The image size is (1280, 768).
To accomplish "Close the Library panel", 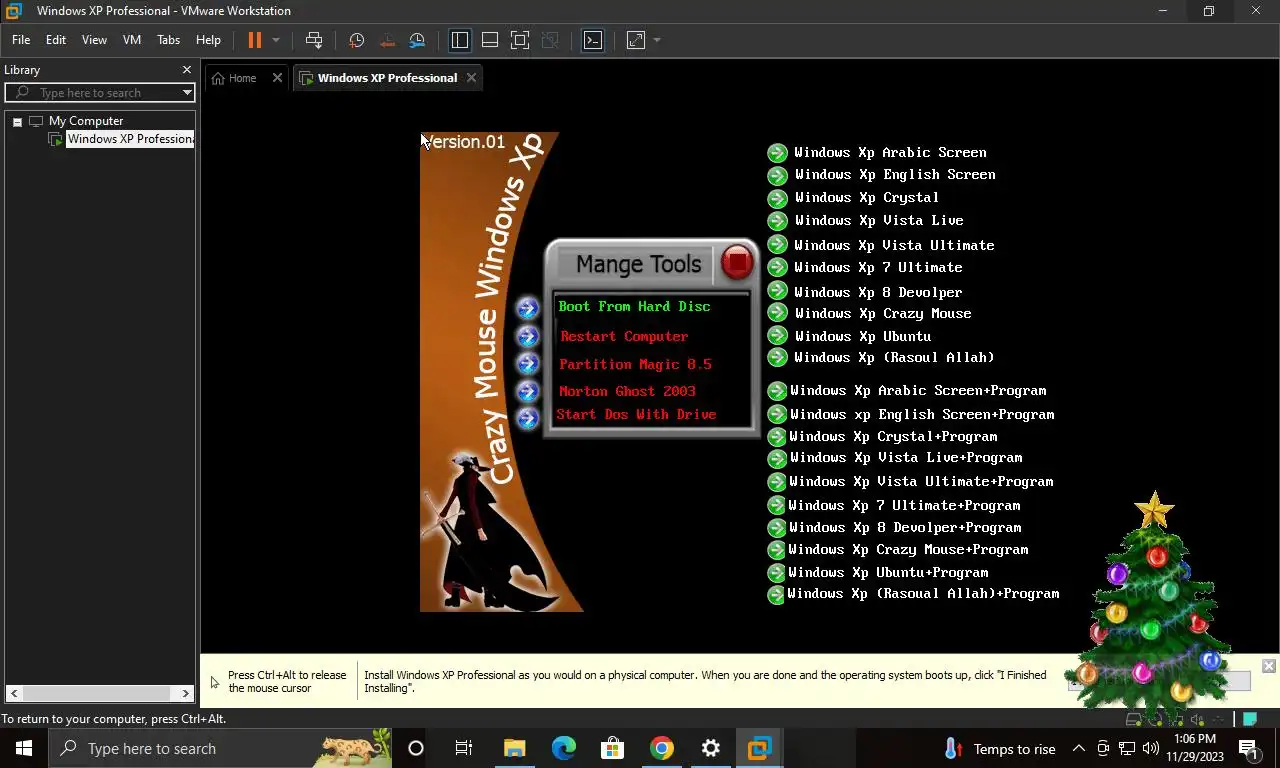I will point(186,70).
